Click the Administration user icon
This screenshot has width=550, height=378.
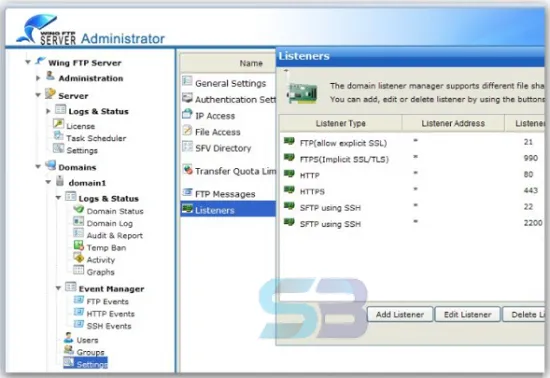(50, 76)
